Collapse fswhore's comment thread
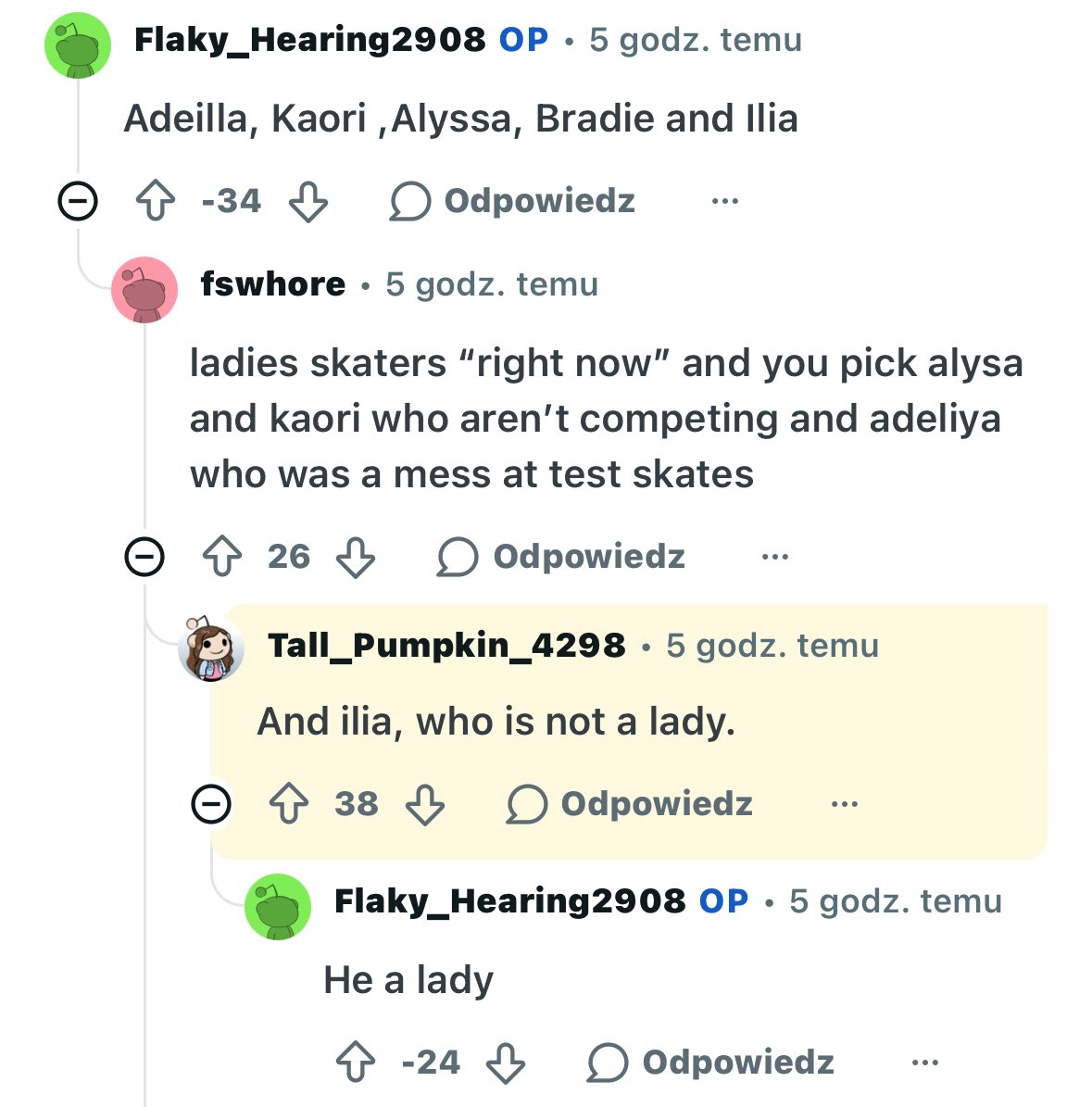Screen dimensions: 1092x1107 pos(144,557)
